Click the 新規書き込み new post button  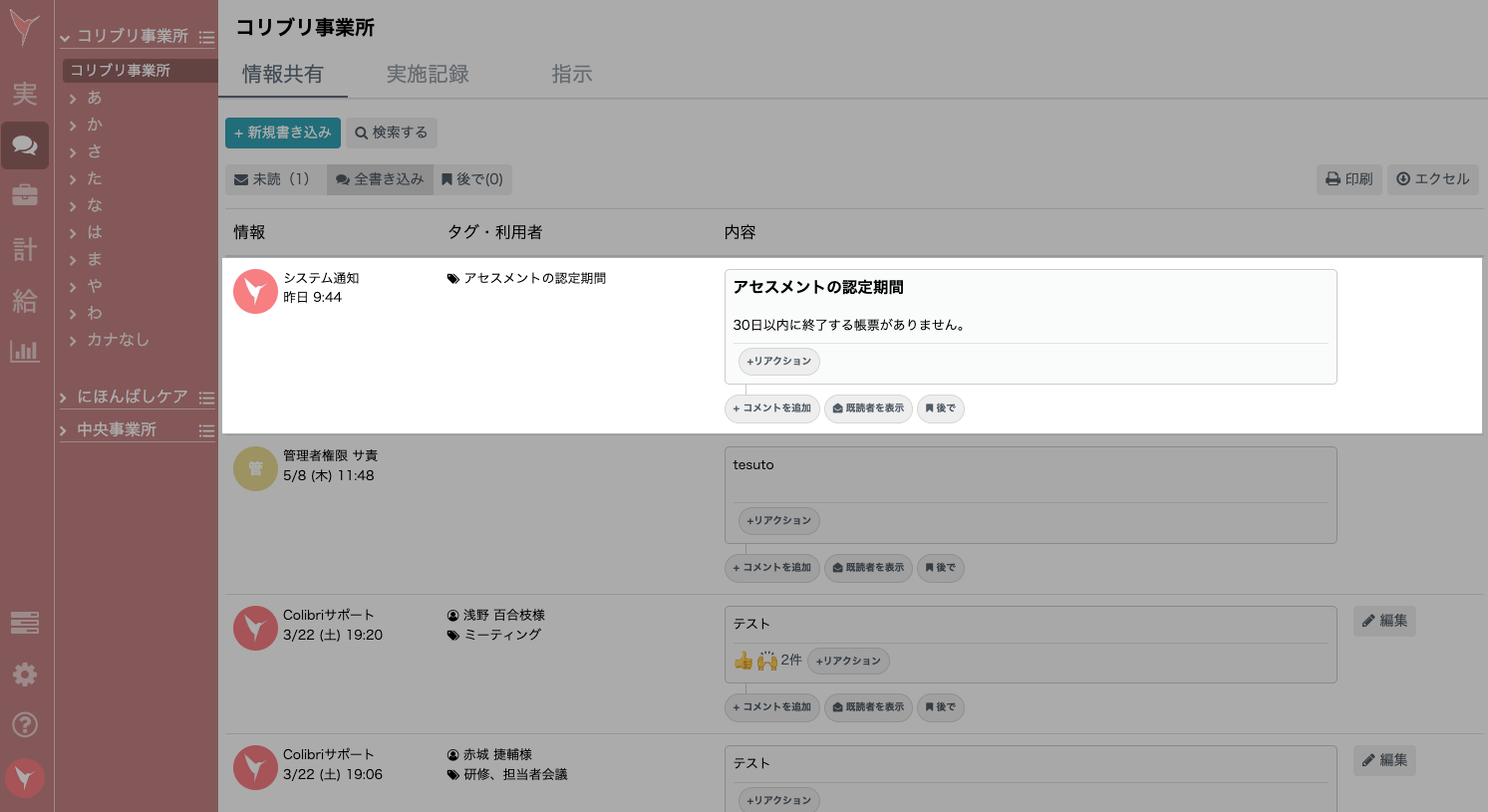[282, 133]
